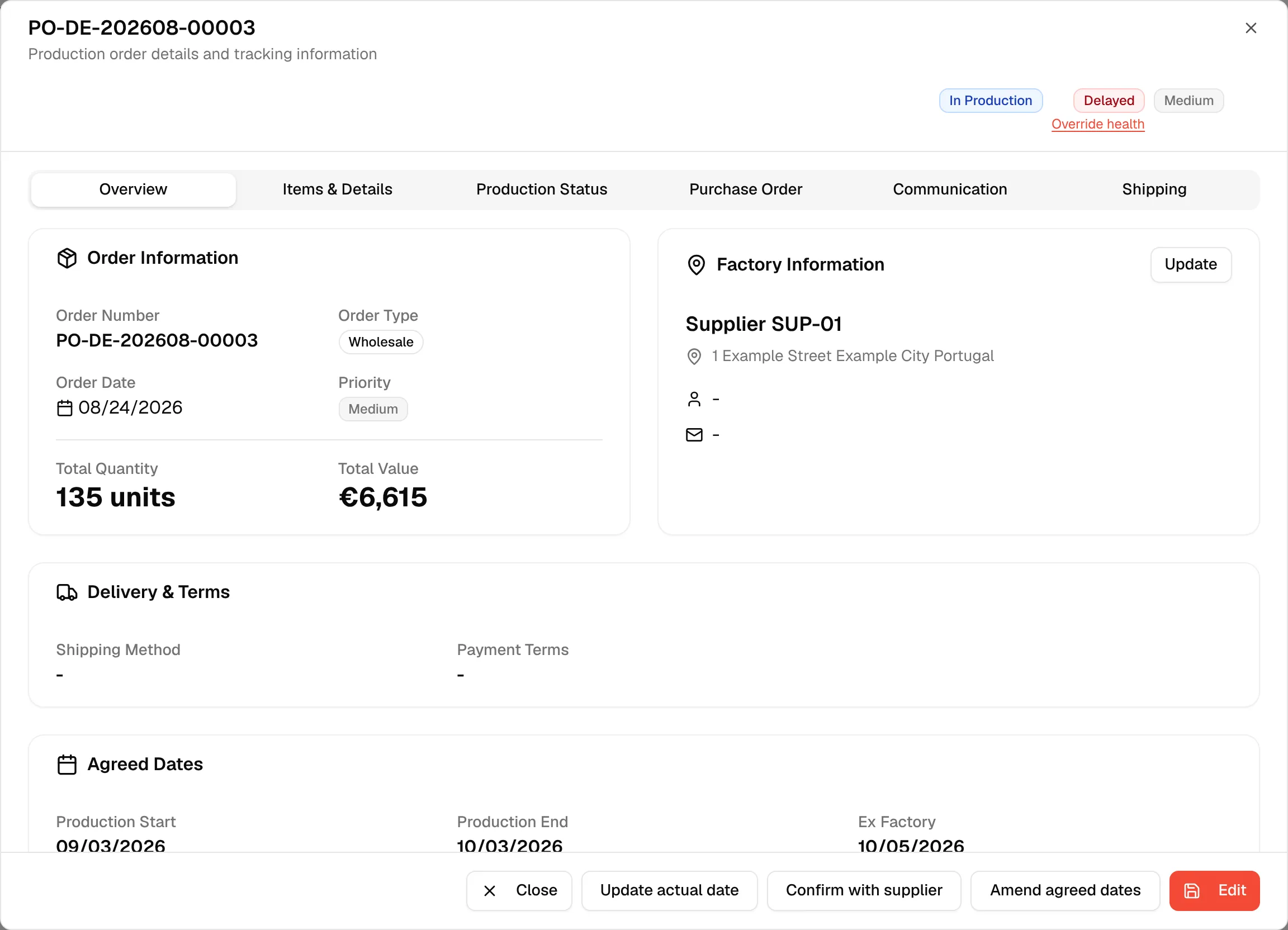1288x930 pixels.
Task: Click the Wholesale order type badge
Action: [x=381, y=343]
